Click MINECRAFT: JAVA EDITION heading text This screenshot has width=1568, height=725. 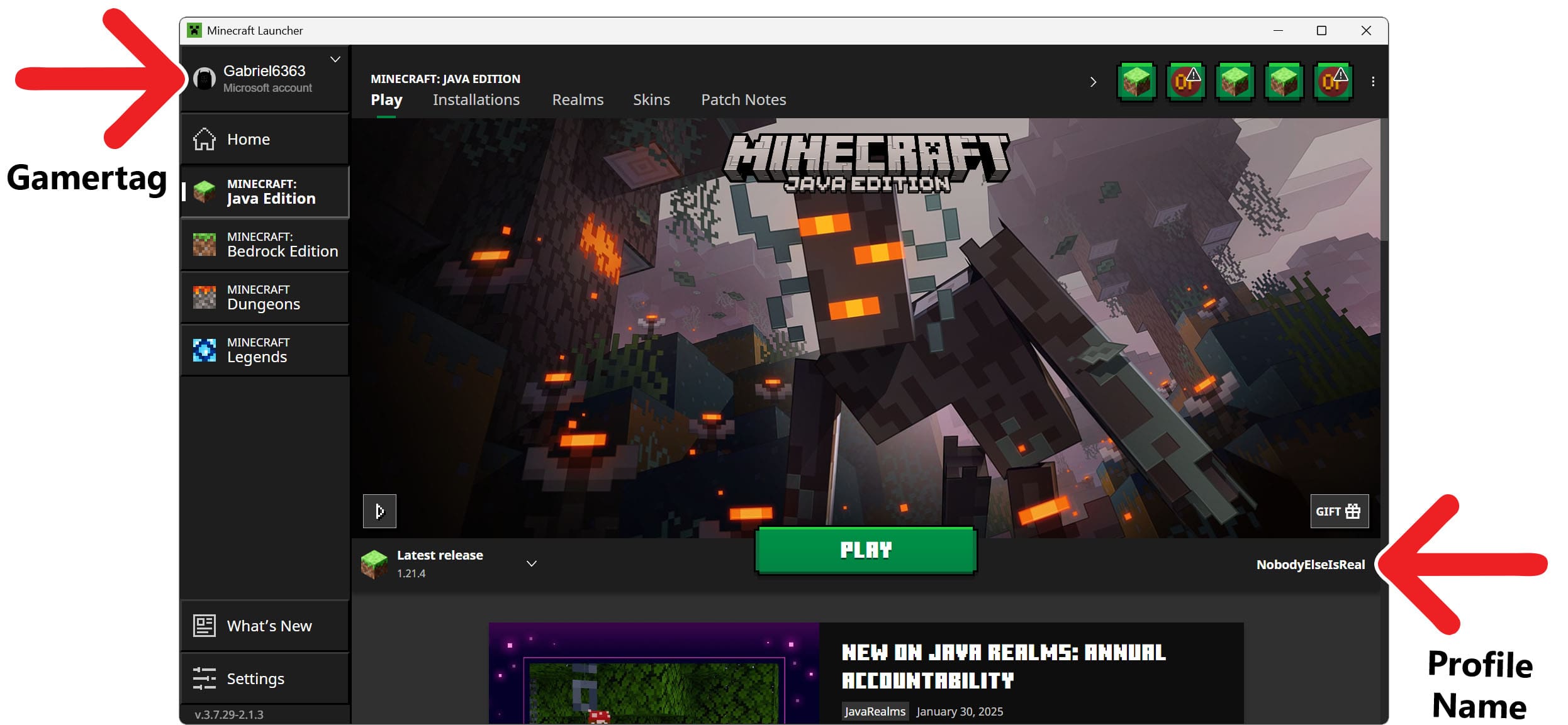[445, 79]
